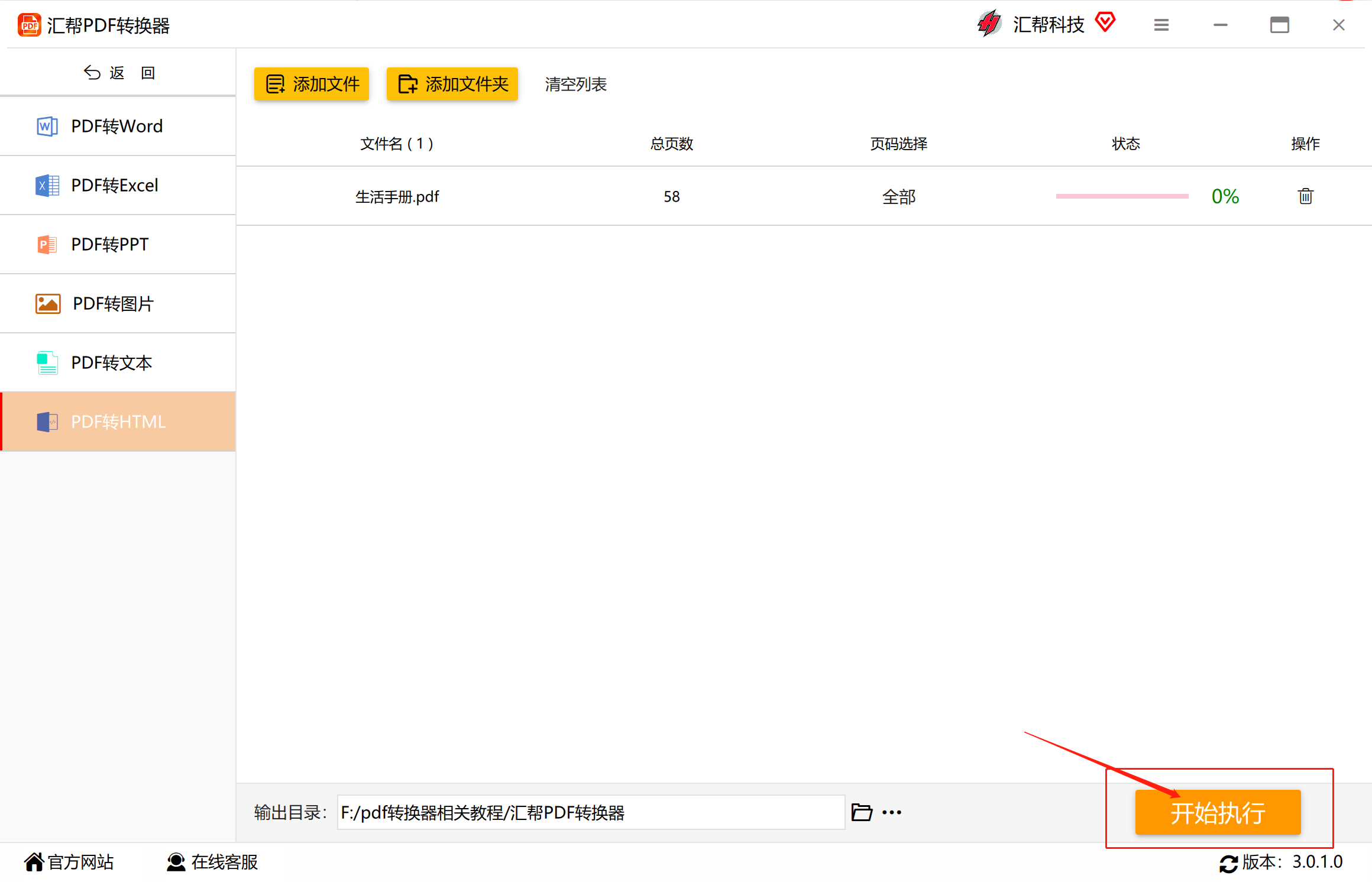
Task: Click the 操作 column header
Action: coord(1305,144)
